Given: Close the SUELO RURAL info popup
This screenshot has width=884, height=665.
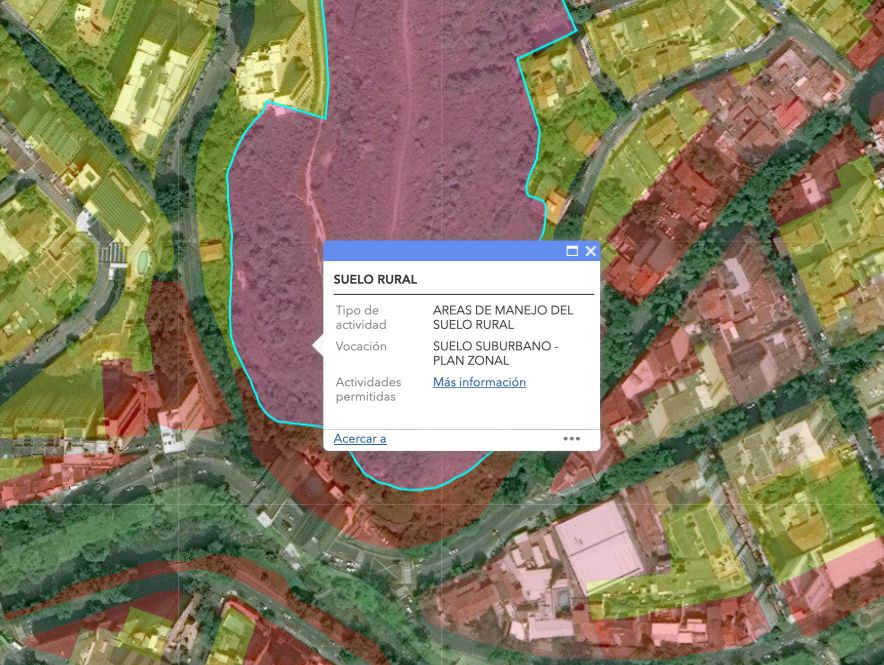Looking at the screenshot, I should (x=590, y=251).
